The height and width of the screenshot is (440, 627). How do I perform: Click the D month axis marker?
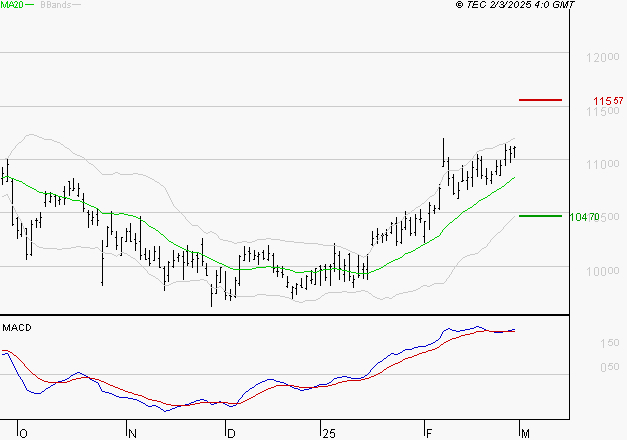[231, 434]
